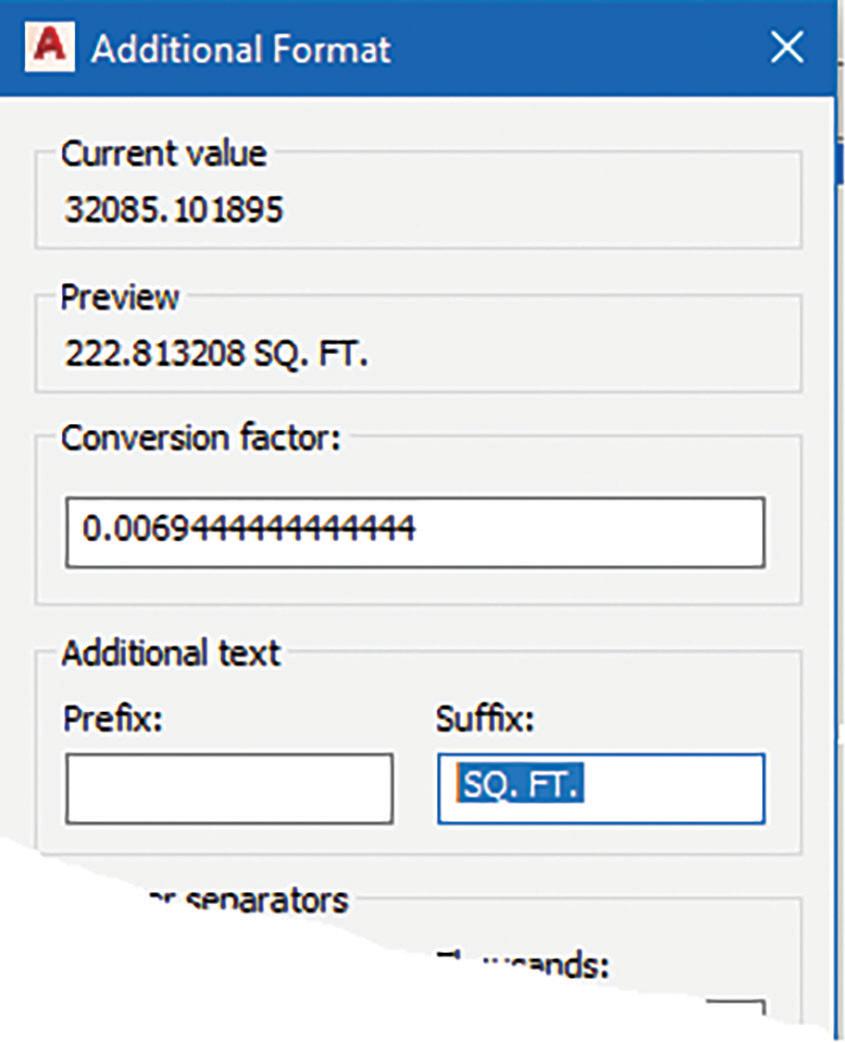This screenshot has width=845, height=1043.
Task: Click the AutoCAD logo in title bar
Action: [48, 47]
